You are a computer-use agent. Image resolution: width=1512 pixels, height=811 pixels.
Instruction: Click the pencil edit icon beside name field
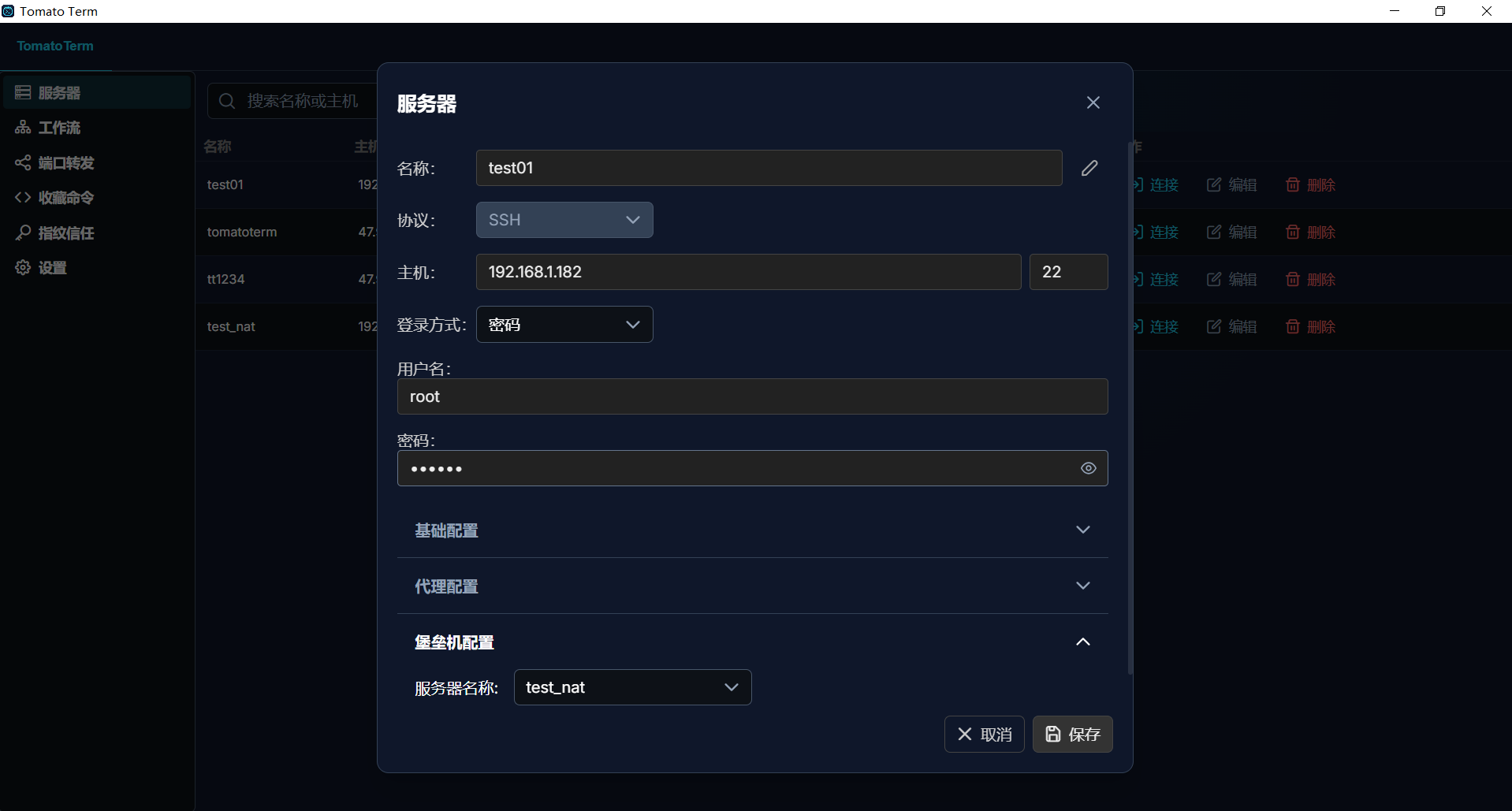tap(1089, 168)
